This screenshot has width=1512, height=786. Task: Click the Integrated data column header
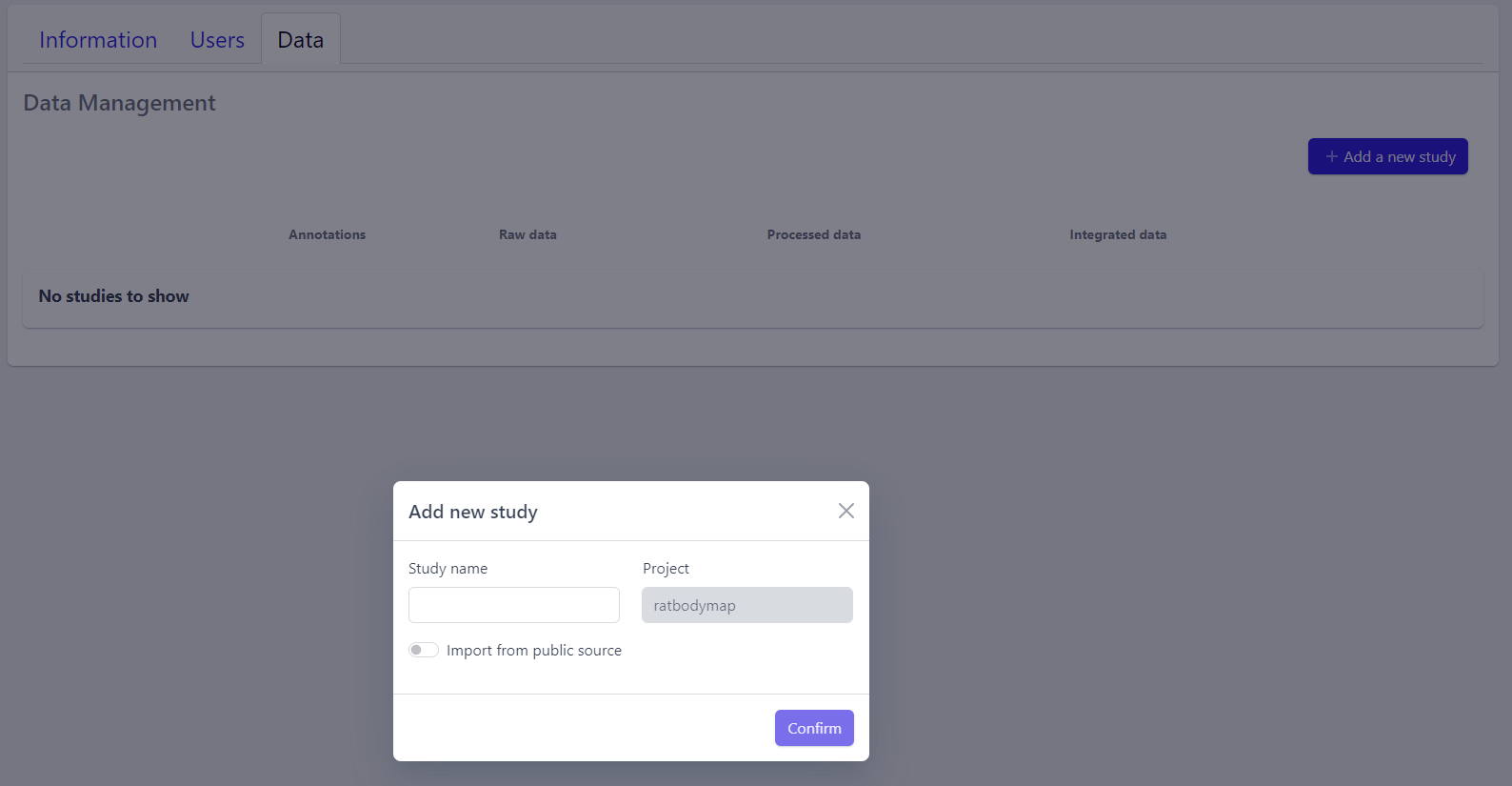coord(1117,234)
